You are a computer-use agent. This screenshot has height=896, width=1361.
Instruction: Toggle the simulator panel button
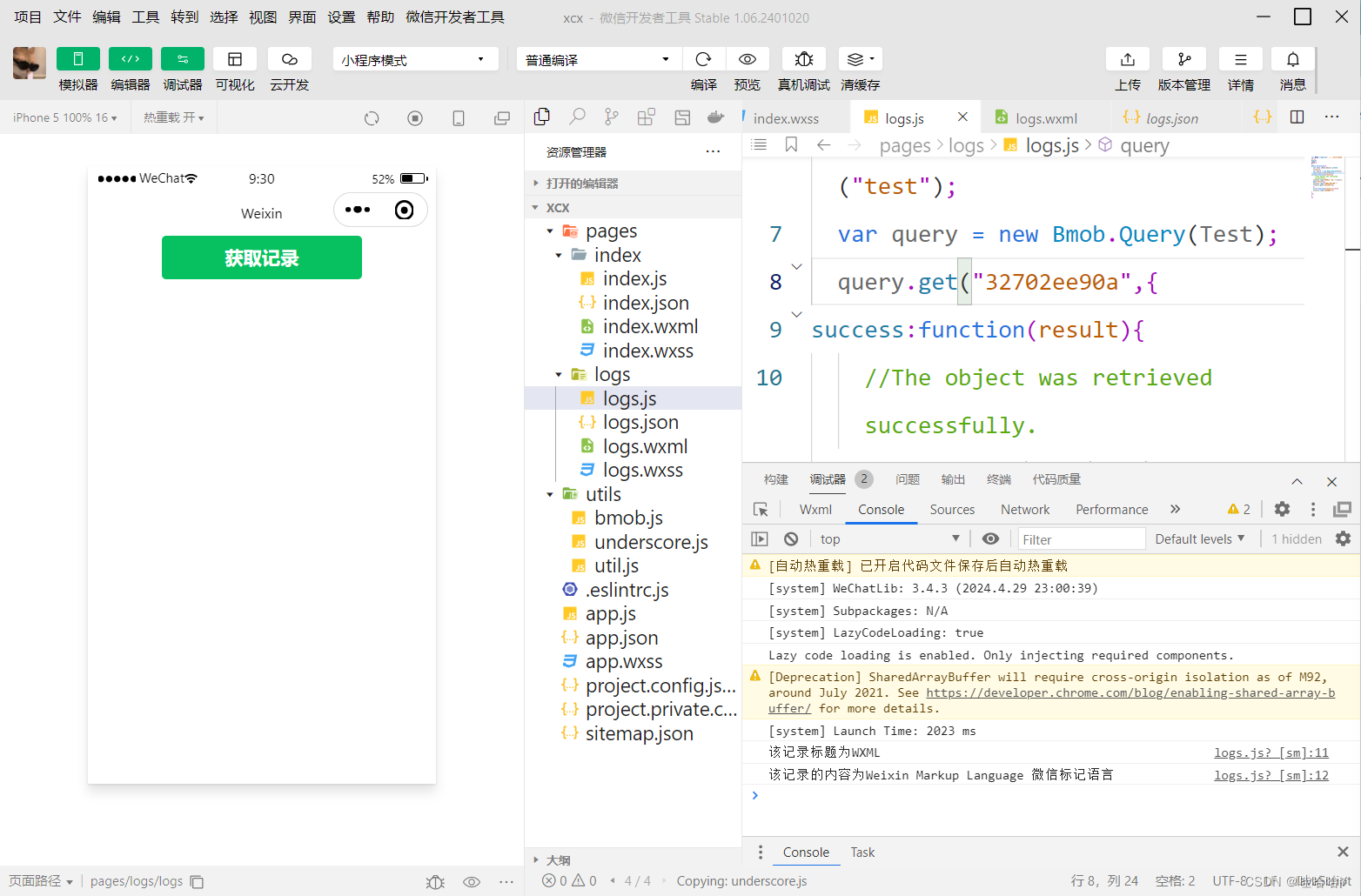(x=78, y=58)
